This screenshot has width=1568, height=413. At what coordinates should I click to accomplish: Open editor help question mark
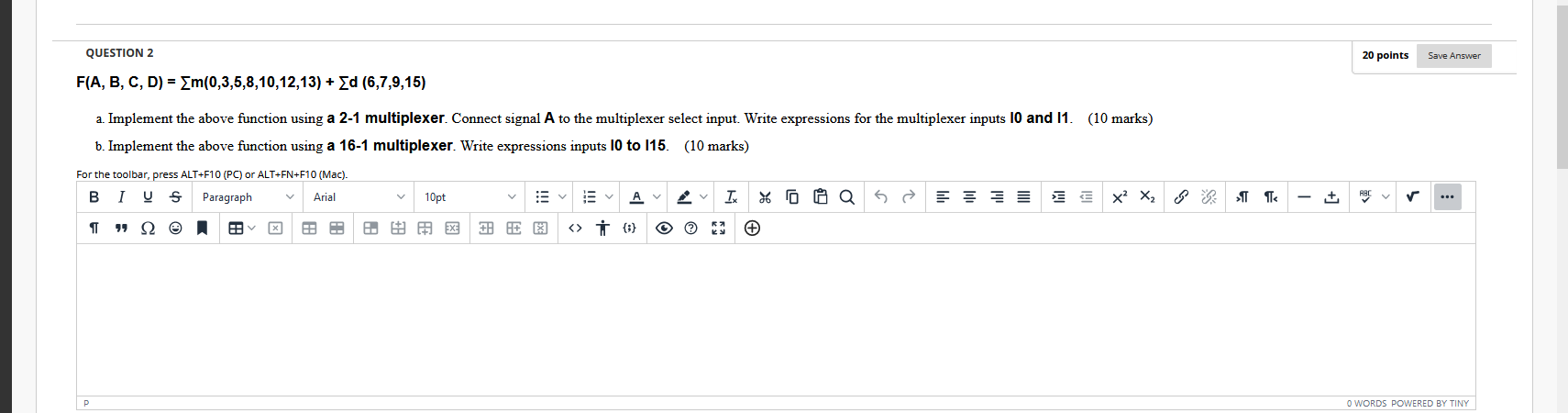pos(691,228)
